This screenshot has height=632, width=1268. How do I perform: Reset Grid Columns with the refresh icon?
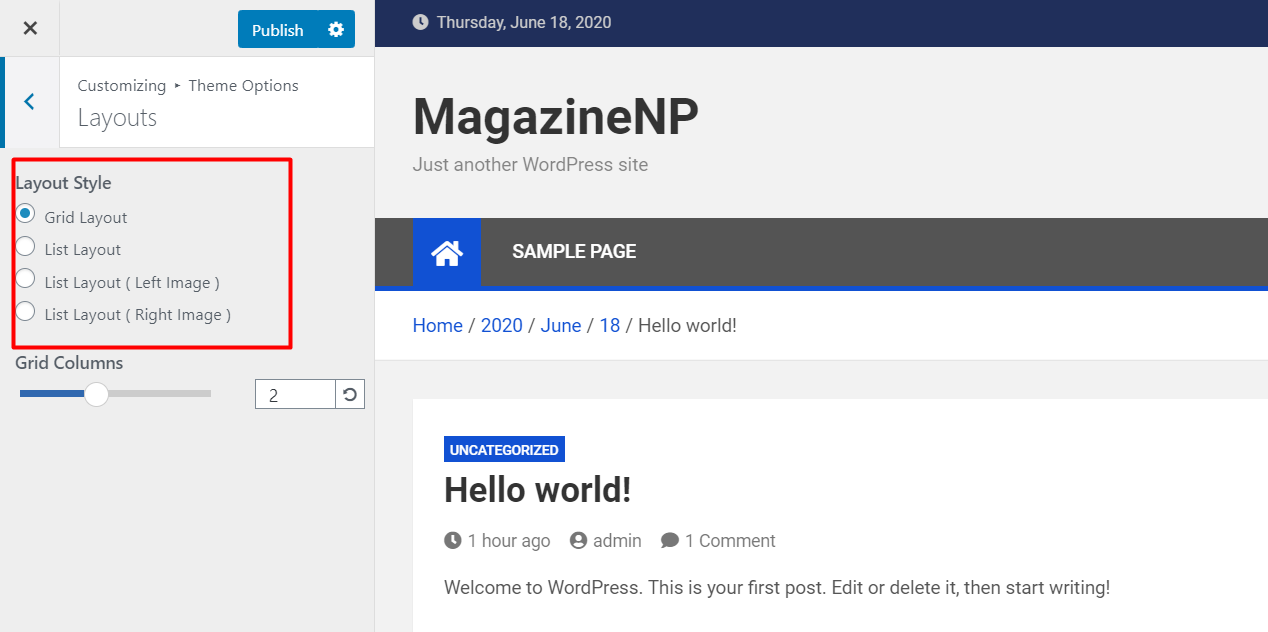tap(350, 394)
